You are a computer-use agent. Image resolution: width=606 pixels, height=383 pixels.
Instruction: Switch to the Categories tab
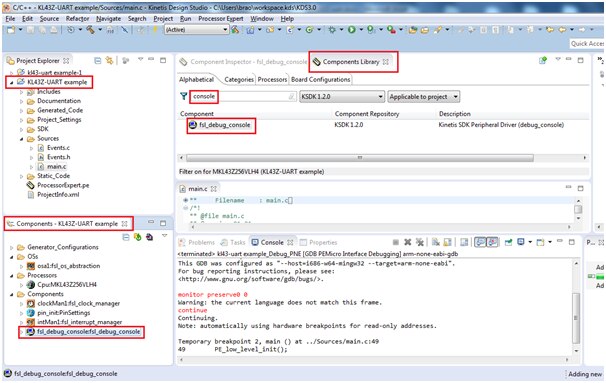pyautogui.click(x=239, y=80)
